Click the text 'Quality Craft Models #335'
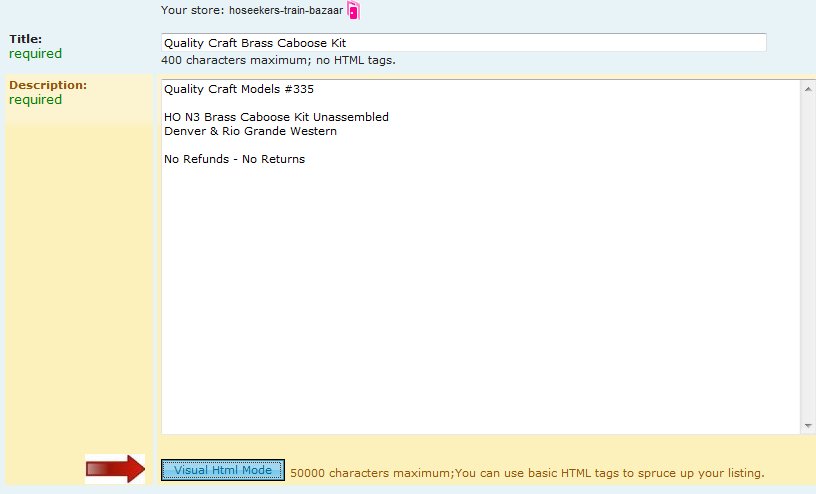 coord(239,89)
